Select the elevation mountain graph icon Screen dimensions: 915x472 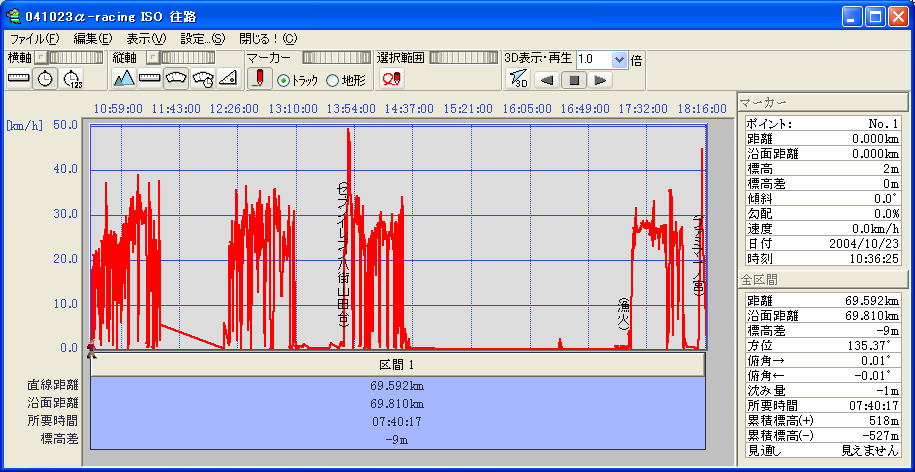point(124,79)
